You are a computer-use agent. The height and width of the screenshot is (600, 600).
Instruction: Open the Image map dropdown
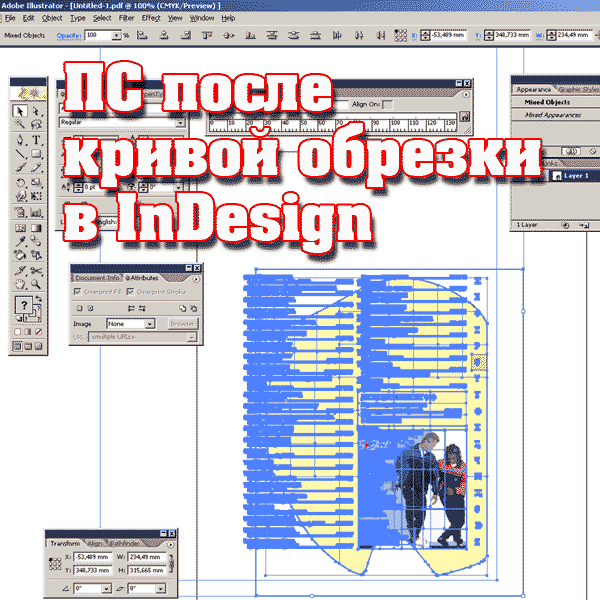point(150,324)
